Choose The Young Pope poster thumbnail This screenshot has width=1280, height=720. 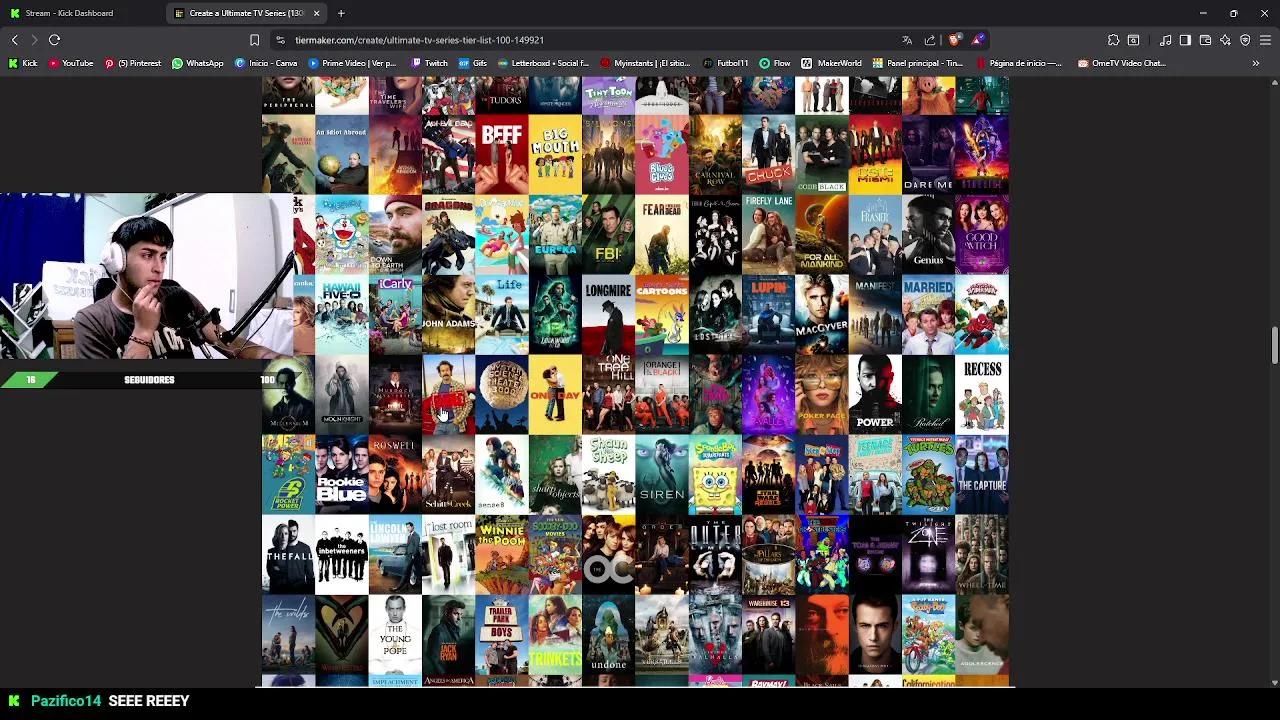395,635
